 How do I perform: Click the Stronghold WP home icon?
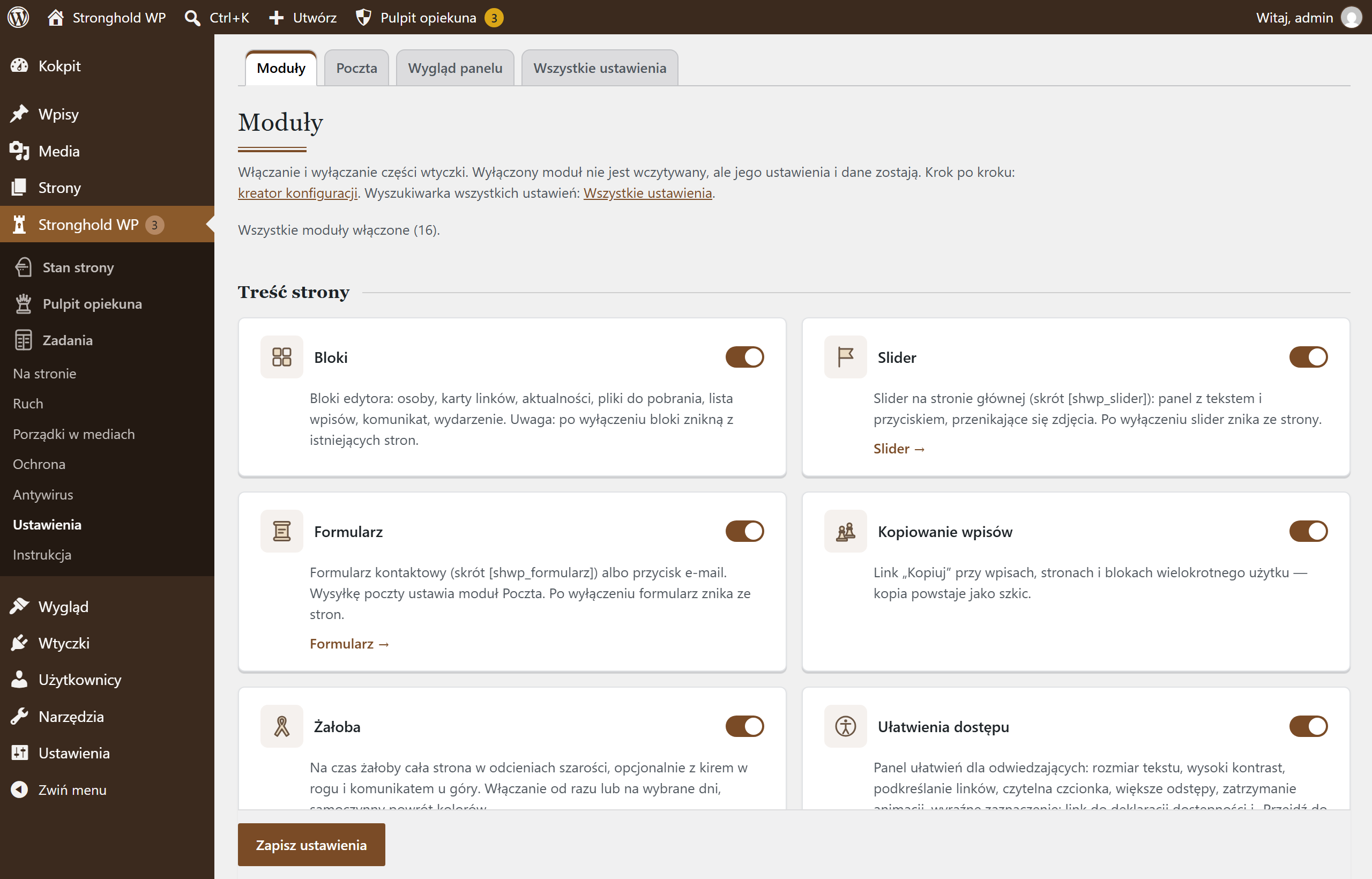point(55,17)
